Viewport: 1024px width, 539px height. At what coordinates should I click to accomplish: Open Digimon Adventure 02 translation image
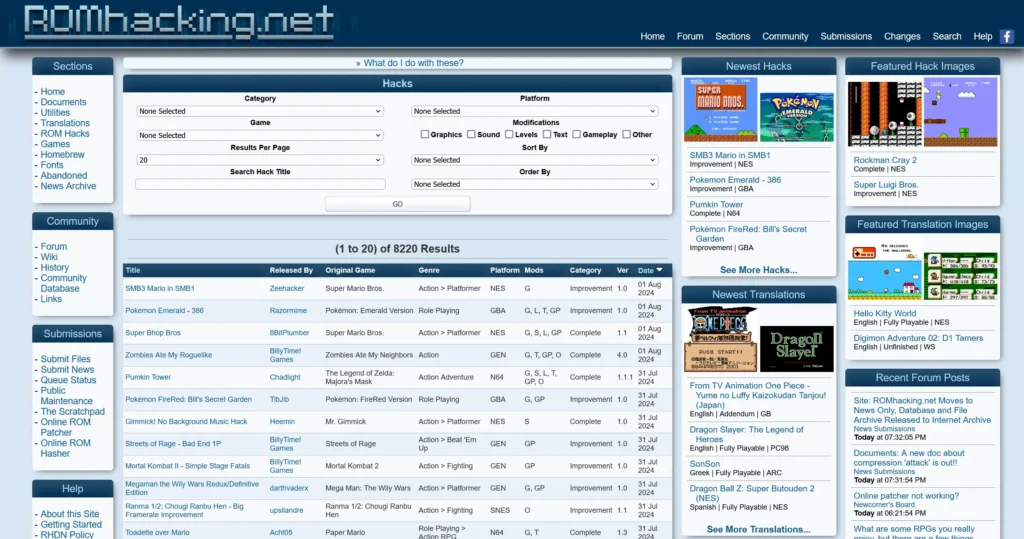961,276
